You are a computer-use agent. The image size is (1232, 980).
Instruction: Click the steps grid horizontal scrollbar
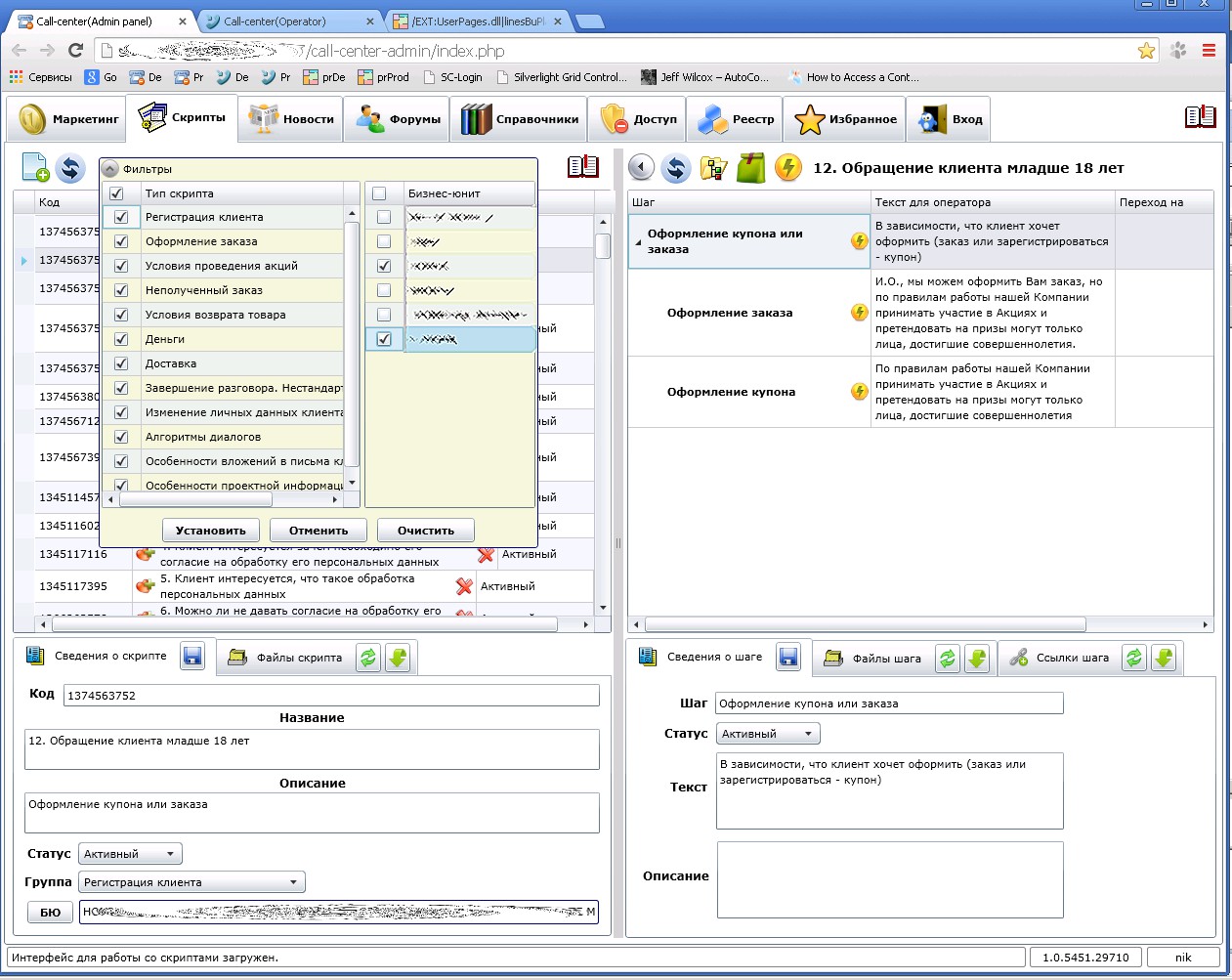865,623
